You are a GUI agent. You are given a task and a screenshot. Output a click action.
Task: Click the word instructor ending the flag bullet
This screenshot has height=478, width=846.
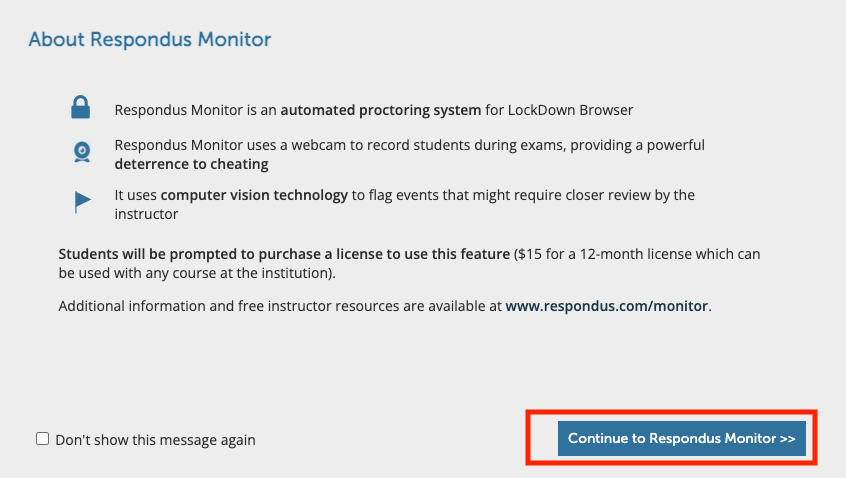tap(146, 214)
